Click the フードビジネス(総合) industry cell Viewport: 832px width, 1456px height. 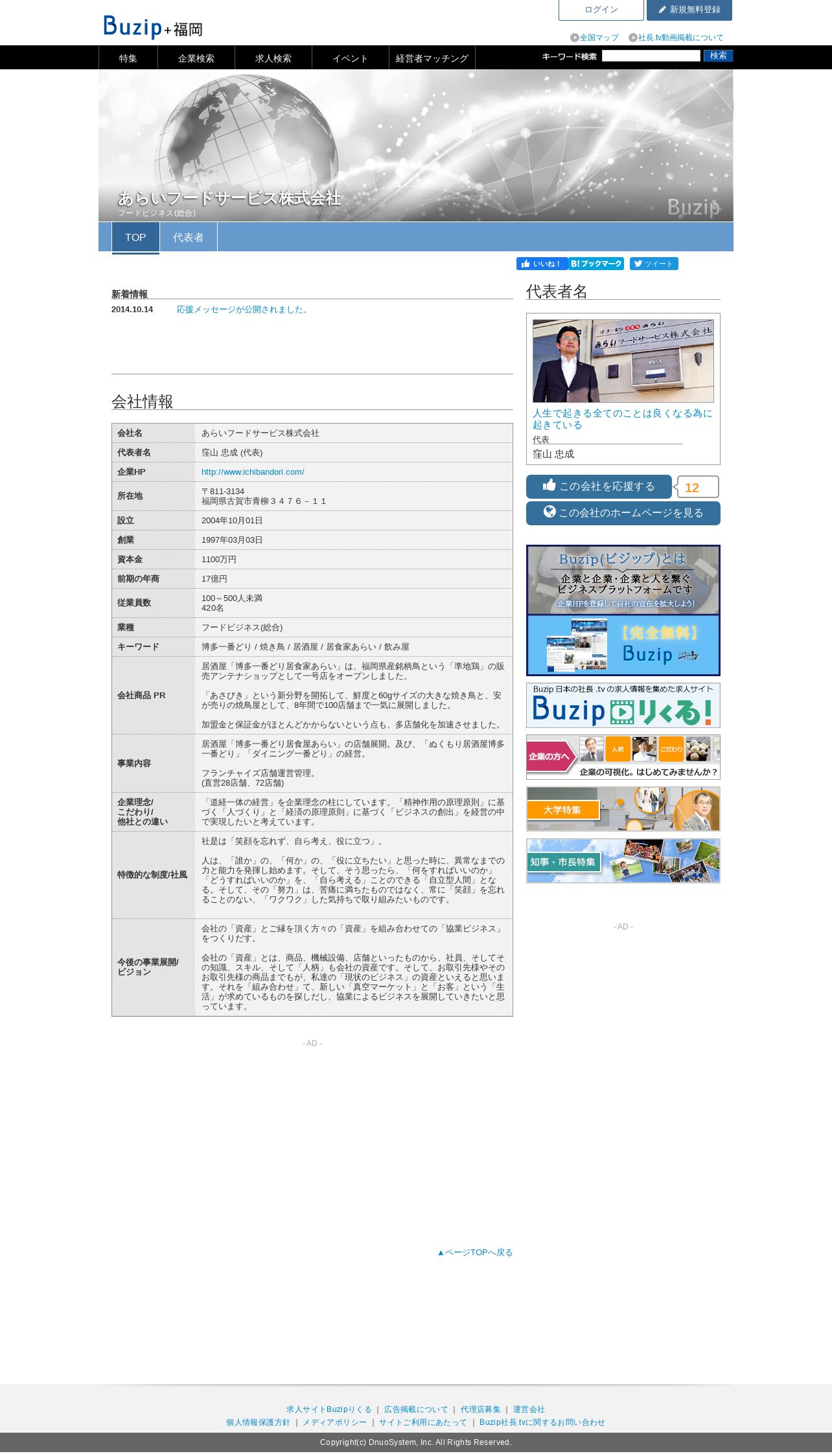pos(354,628)
